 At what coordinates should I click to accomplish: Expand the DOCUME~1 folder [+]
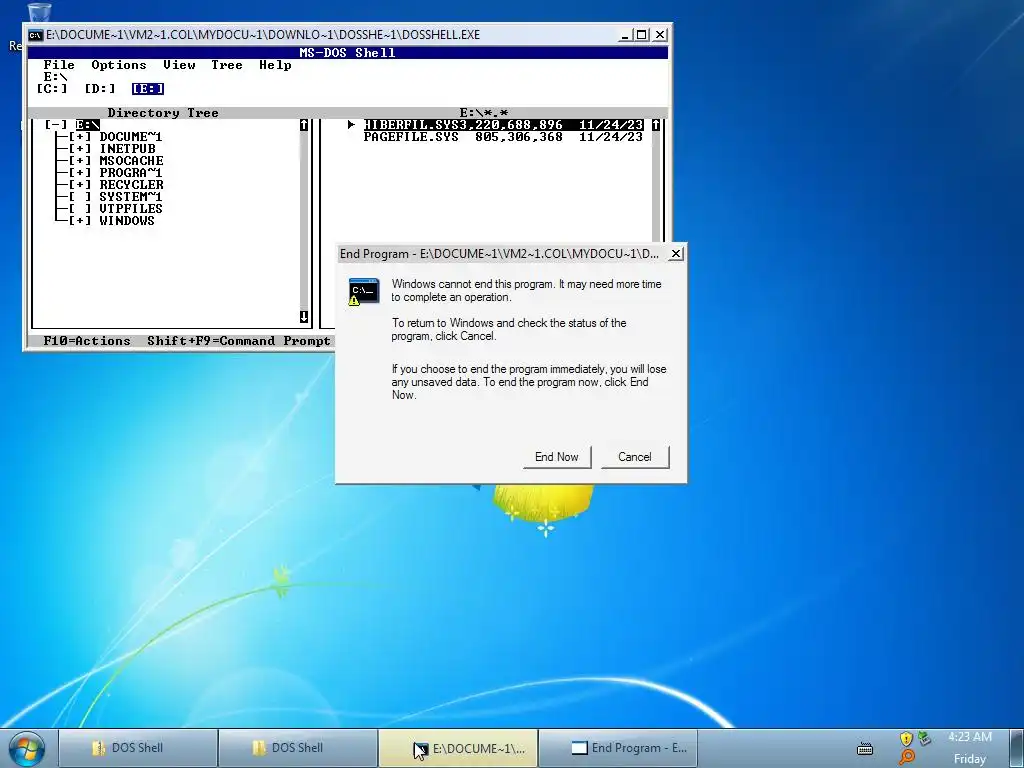coord(80,136)
